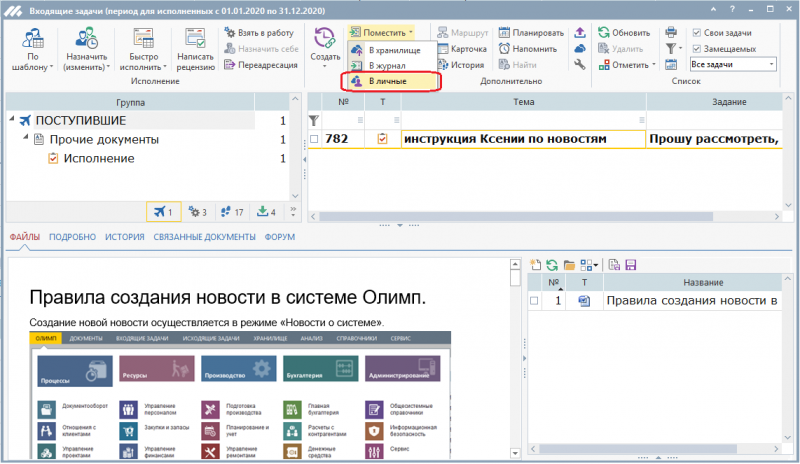The height and width of the screenshot is (464, 800).
Task: Click new file icon in files toolbar
Action: (x=535, y=264)
